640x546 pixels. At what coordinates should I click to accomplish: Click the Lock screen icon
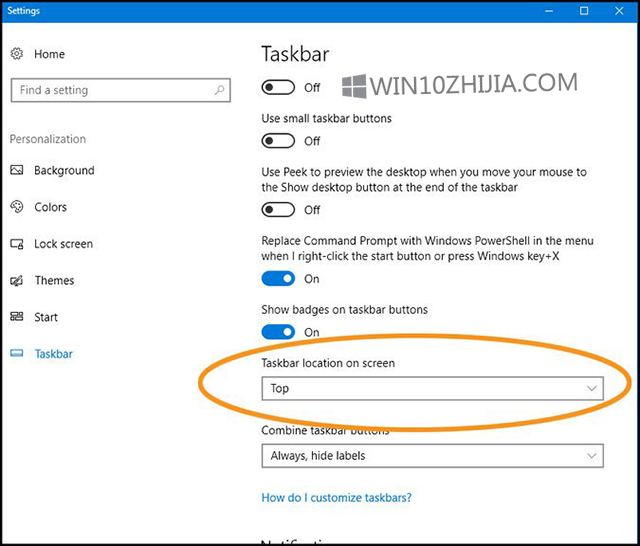point(17,244)
